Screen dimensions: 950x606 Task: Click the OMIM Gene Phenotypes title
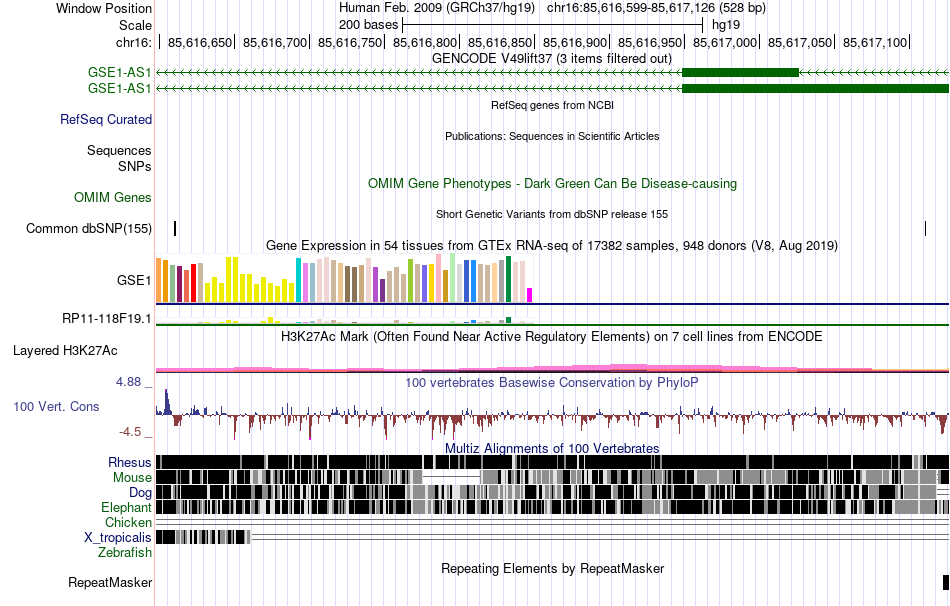click(552, 183)
